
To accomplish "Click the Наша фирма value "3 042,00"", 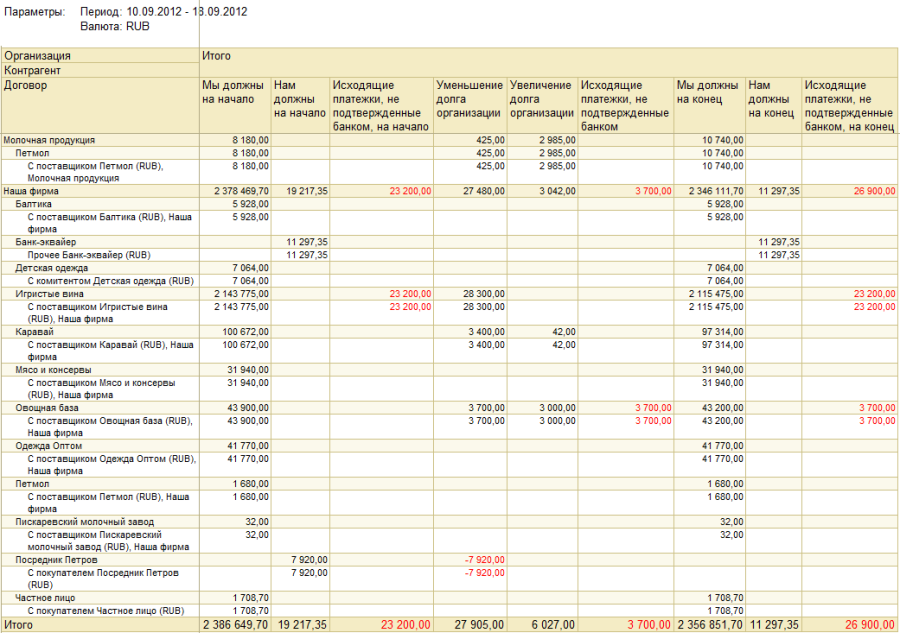I will [557, 191].
